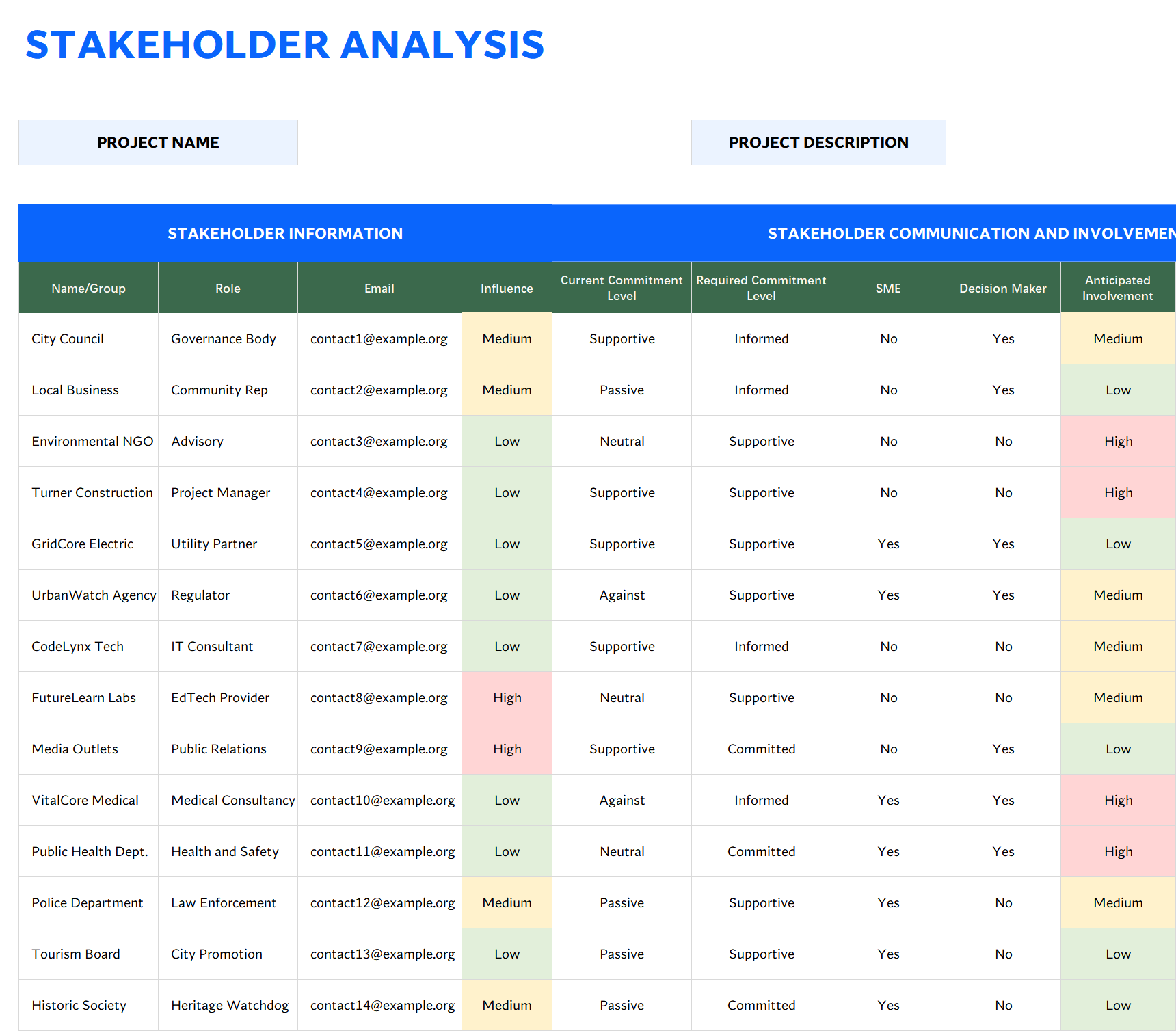Select the Police Department name cell
Viewport: 1176px width, 1031px height.
pos(89,902)
